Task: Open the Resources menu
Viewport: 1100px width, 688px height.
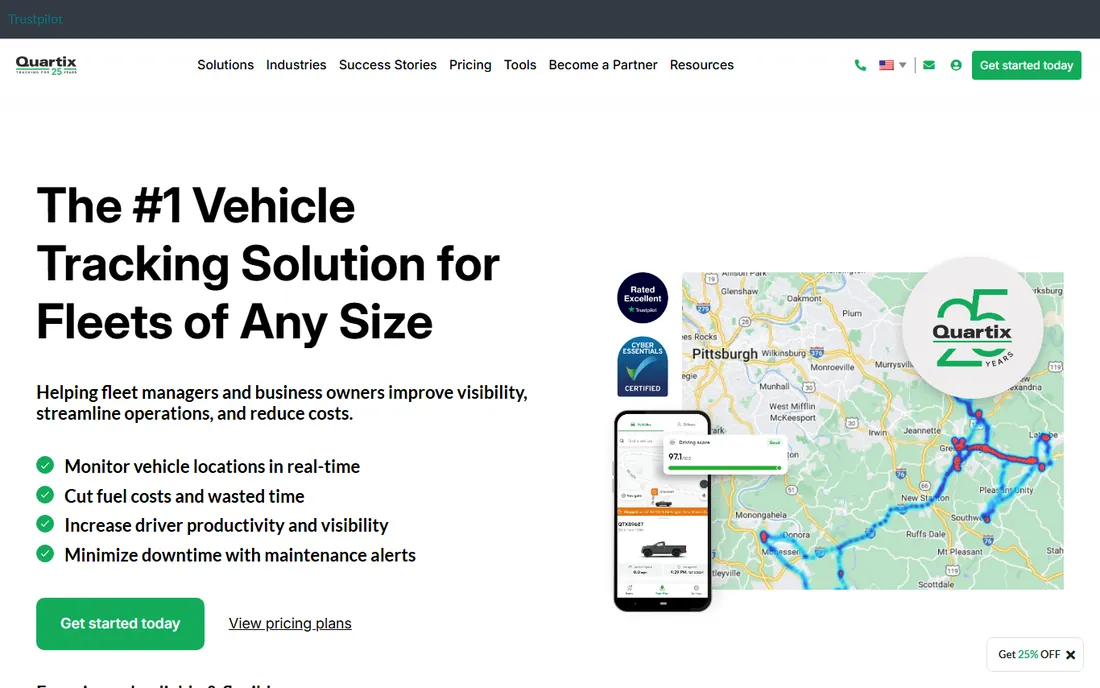Action: click(x=702, y=65)
